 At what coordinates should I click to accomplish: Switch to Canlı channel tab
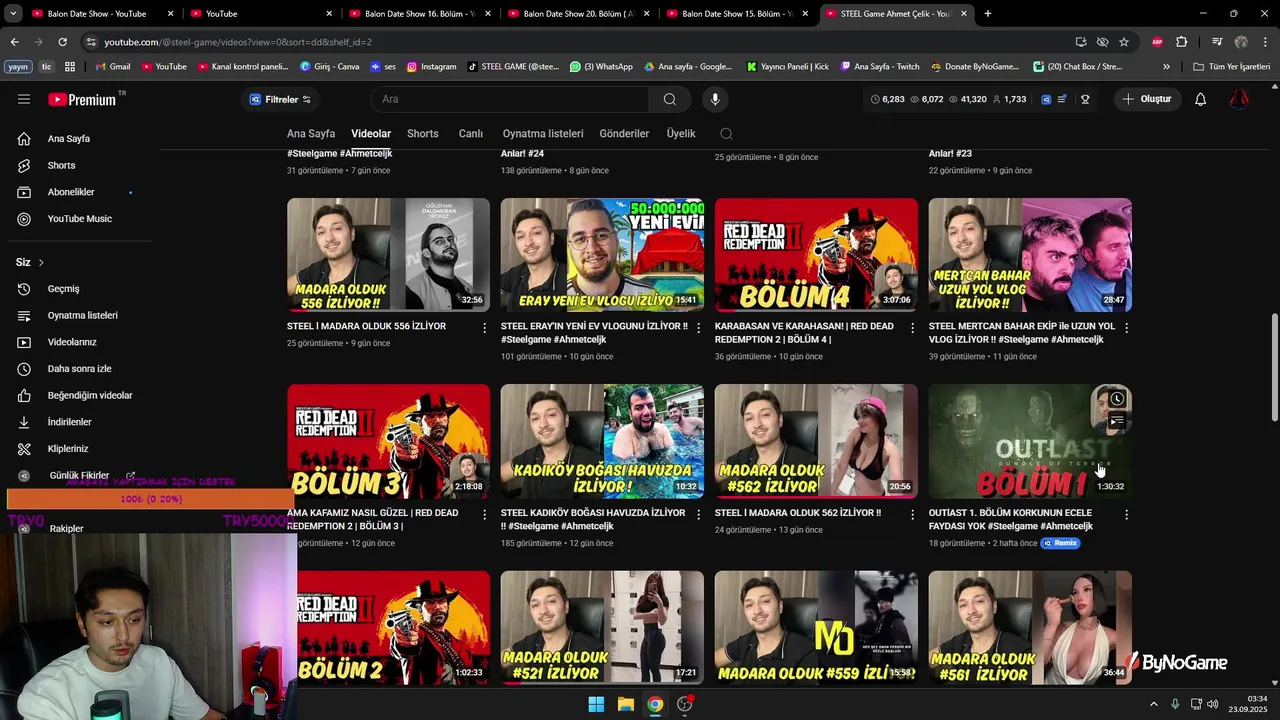pos(470,134)
